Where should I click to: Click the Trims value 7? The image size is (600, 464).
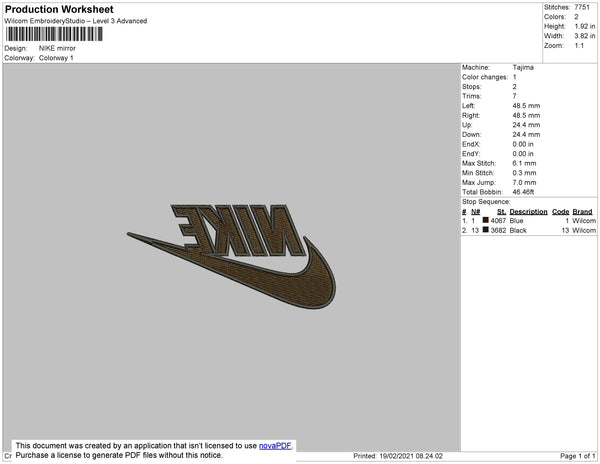[515, 96]
